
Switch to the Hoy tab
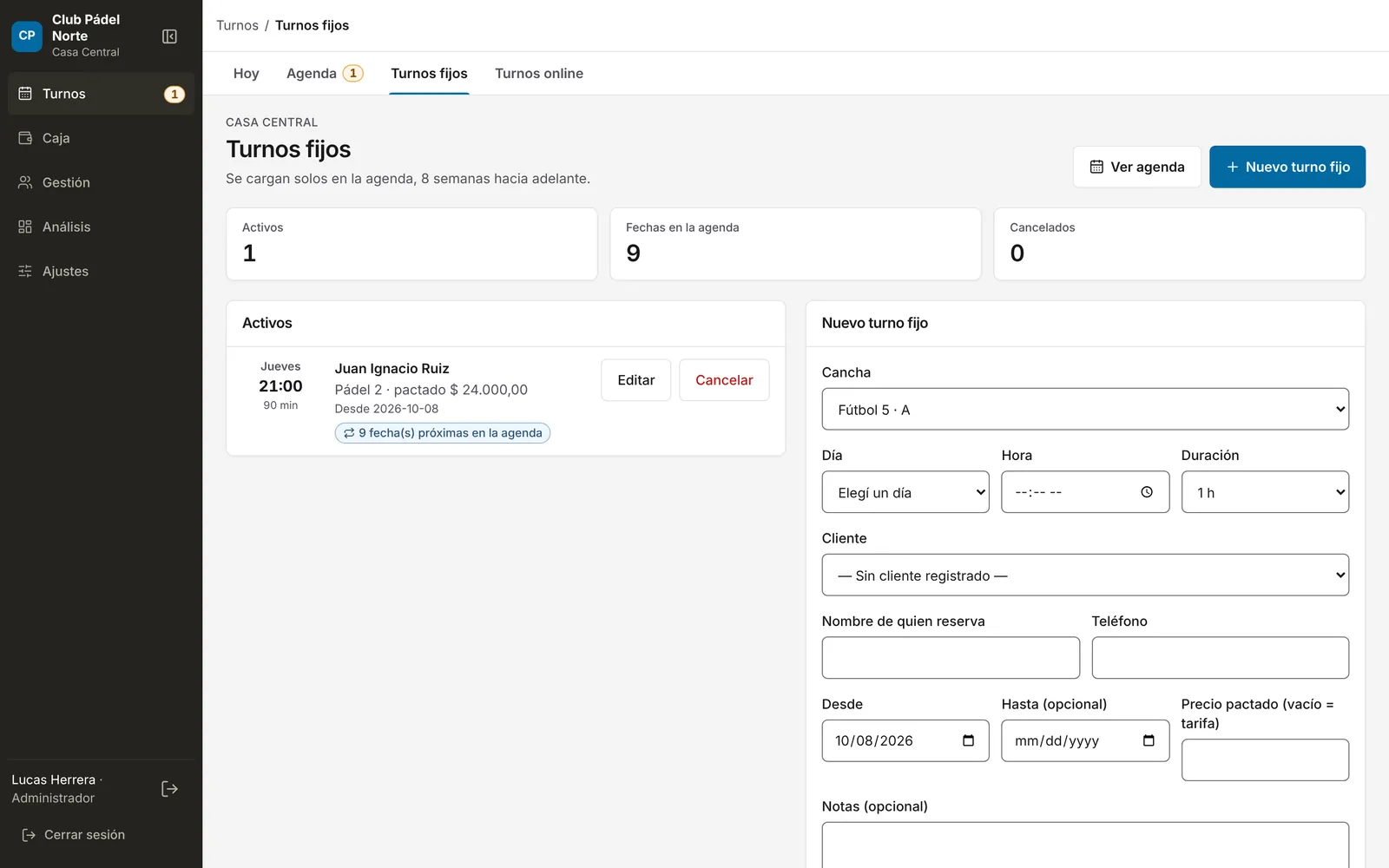point(247,74)
